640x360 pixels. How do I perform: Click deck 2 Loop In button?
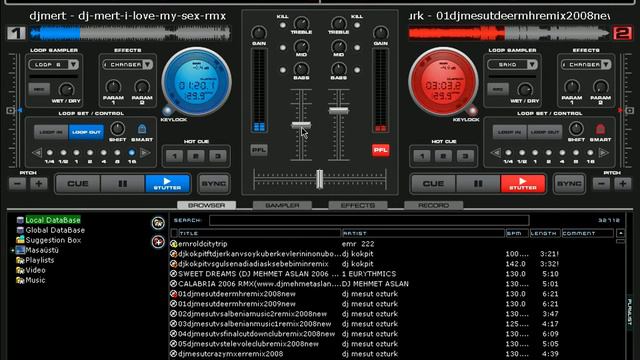(x=510, y=132)
